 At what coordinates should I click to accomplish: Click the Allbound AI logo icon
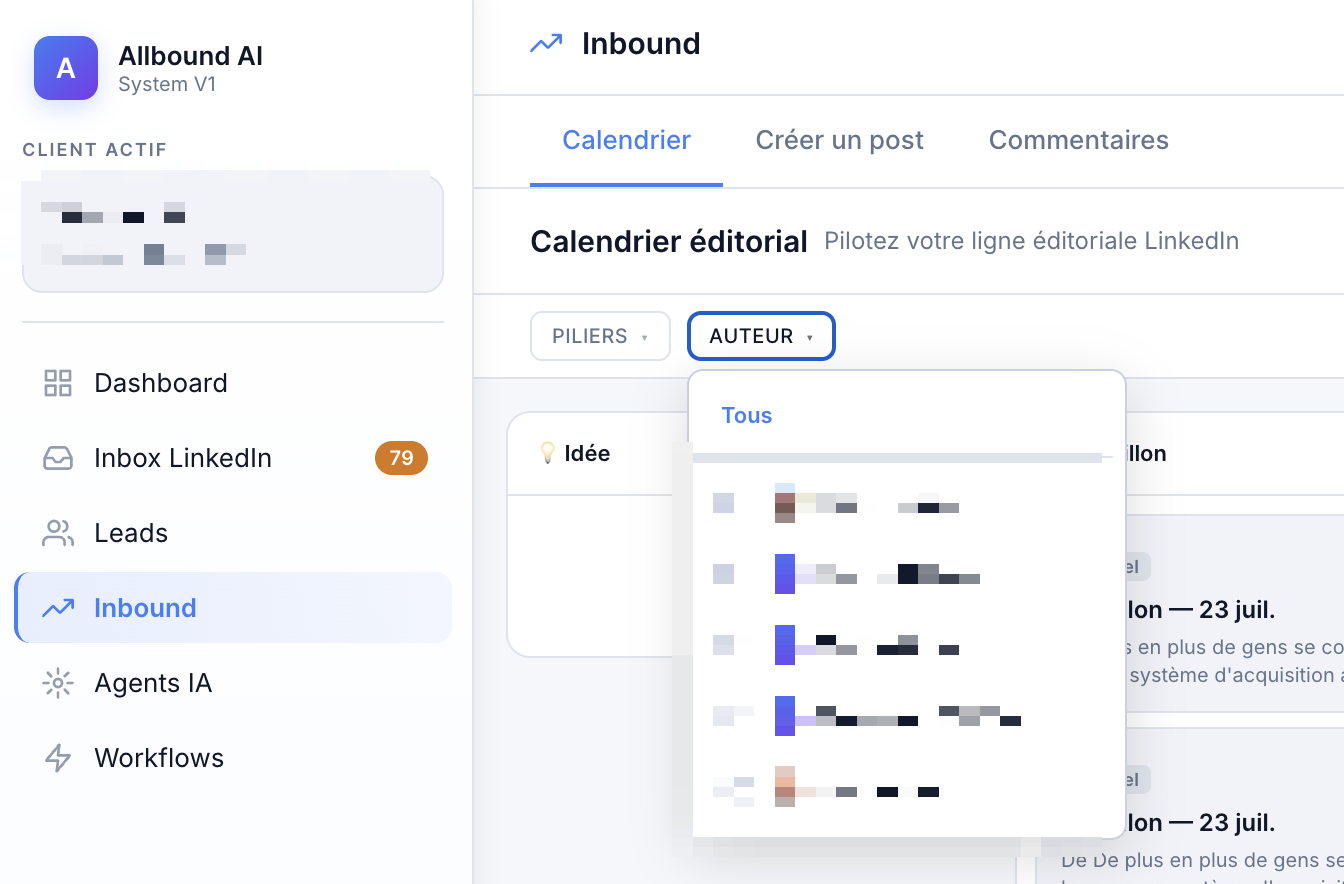[x=66, y=68]
